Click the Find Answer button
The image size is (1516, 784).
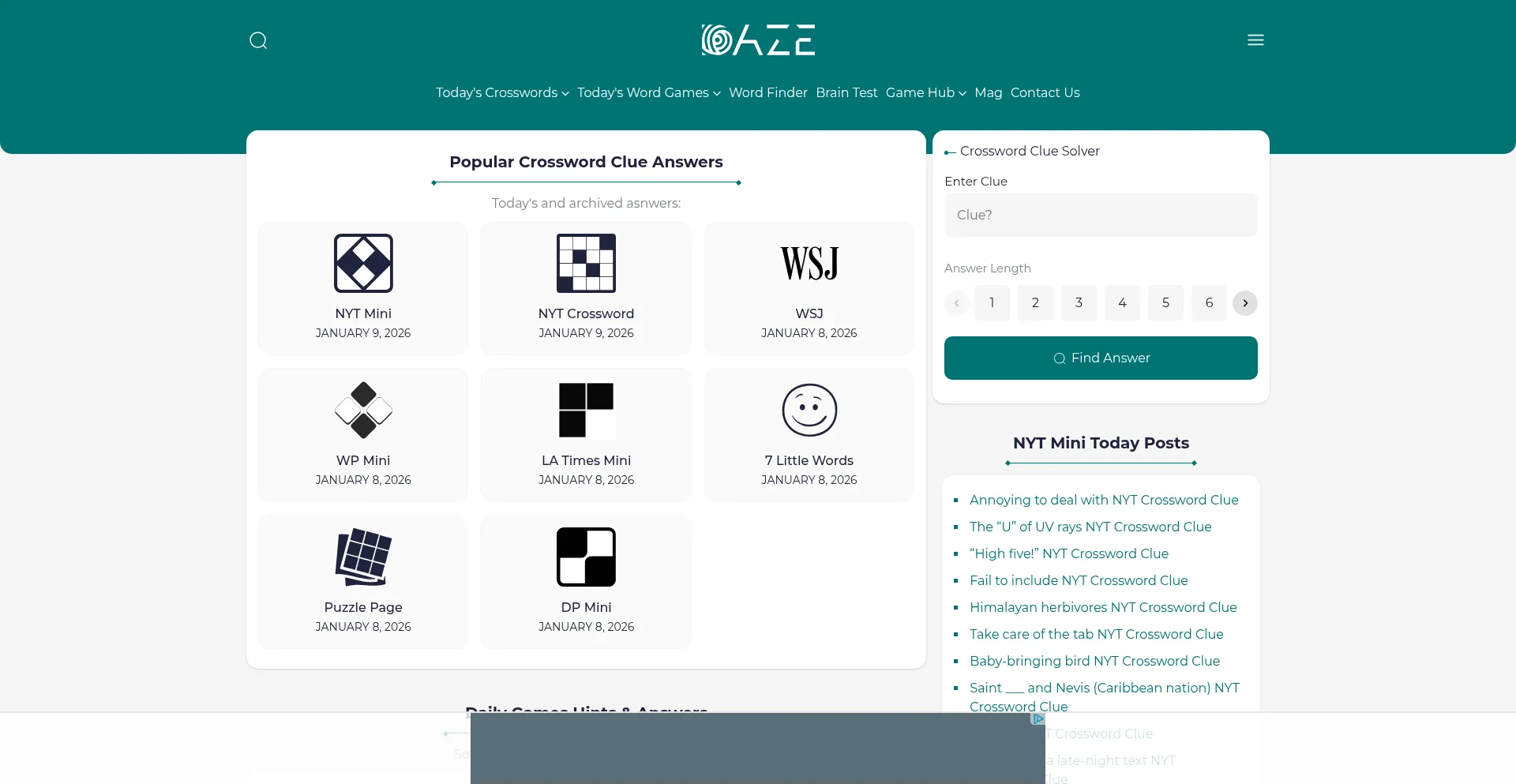coord(1100,358)
